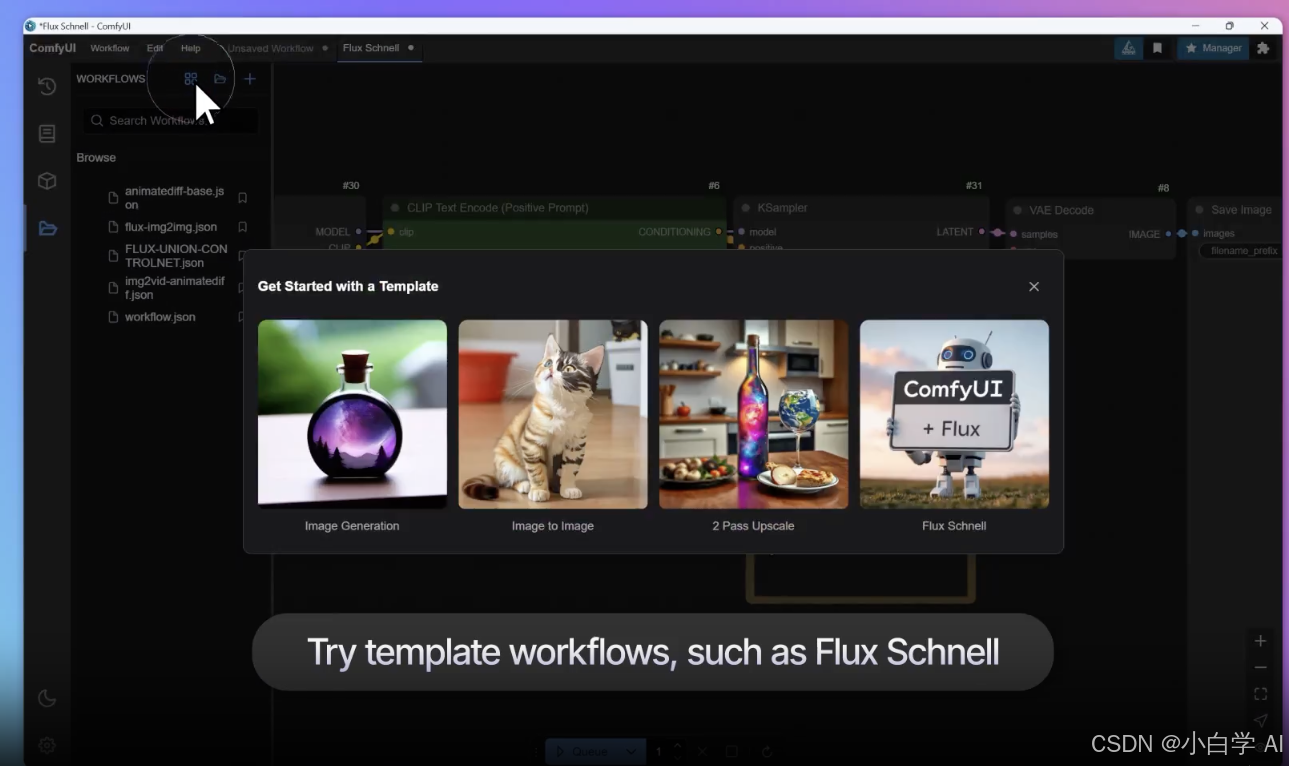Viewport: 1289px width, 766px height.
Task: Open the Help menu
Action: point(191,48)
